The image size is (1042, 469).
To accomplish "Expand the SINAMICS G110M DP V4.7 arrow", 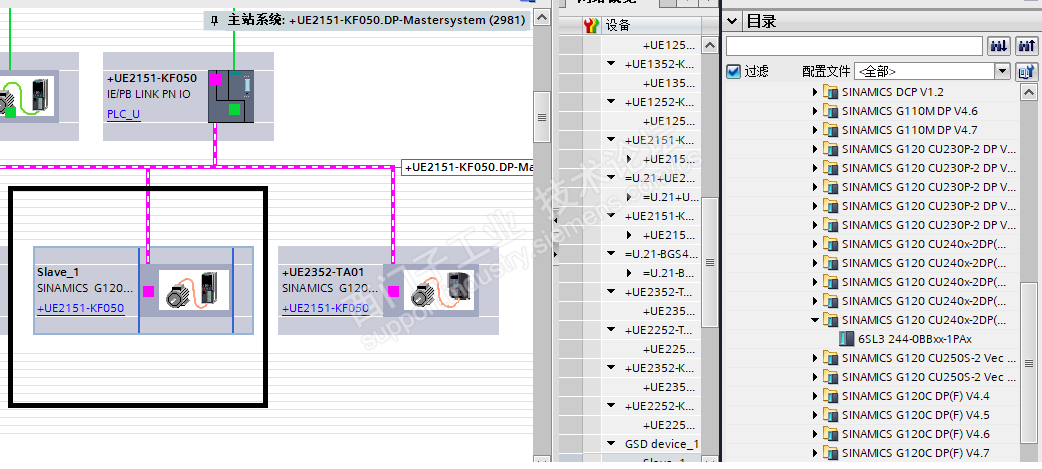I will pos(815,130).
